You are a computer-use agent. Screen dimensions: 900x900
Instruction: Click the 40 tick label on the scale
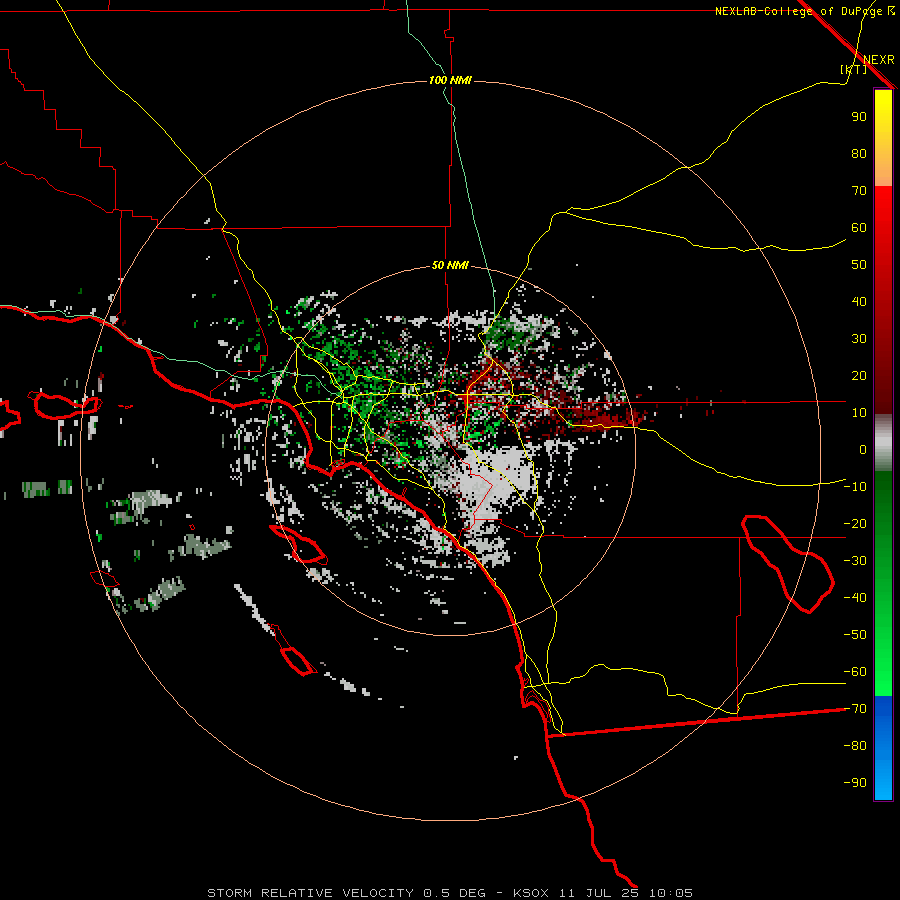(859, 301)
